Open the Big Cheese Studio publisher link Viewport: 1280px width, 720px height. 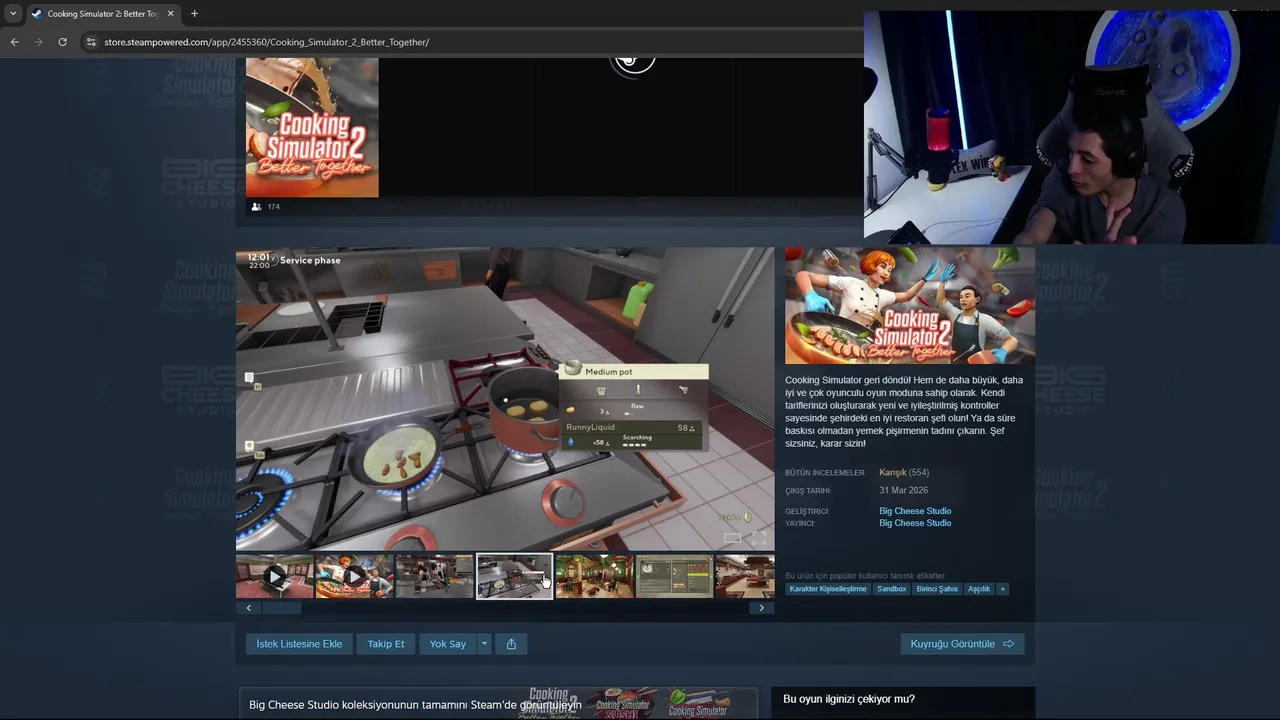[x=915, y=523]
